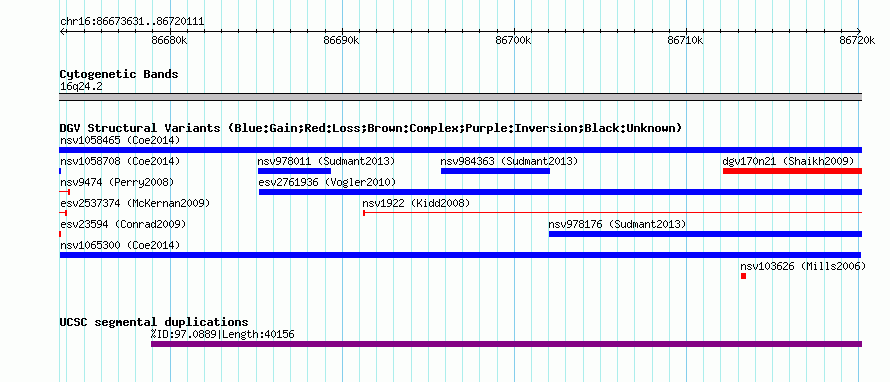Click the Cytogenetic Bands track title

pyautogui.click(x=119, y=74)
